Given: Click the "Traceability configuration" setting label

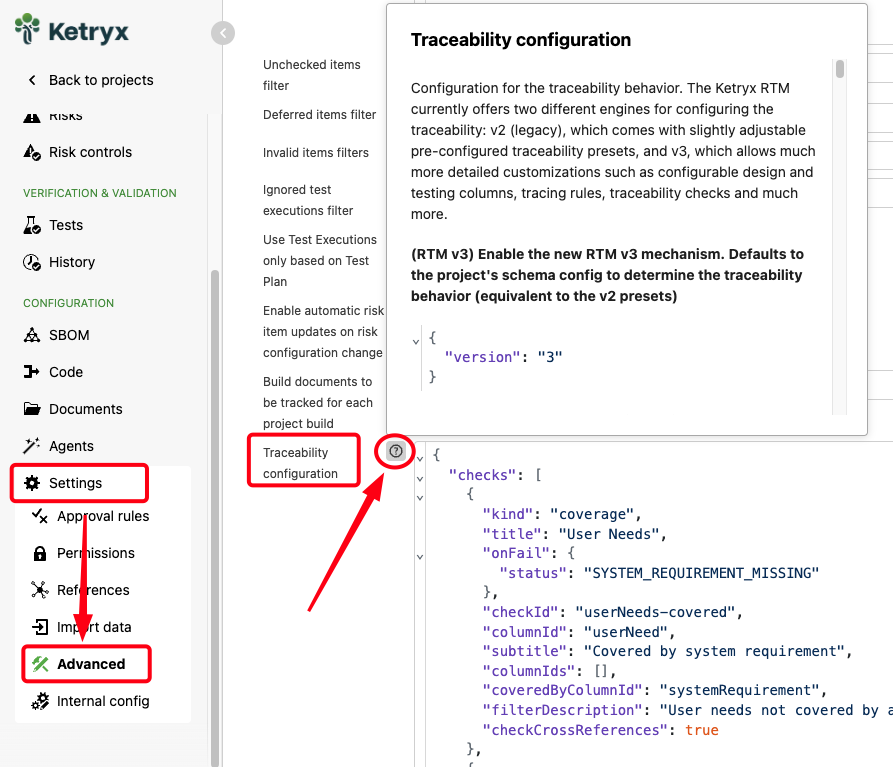Looking at the screenshot, I should tap(300, 463).
